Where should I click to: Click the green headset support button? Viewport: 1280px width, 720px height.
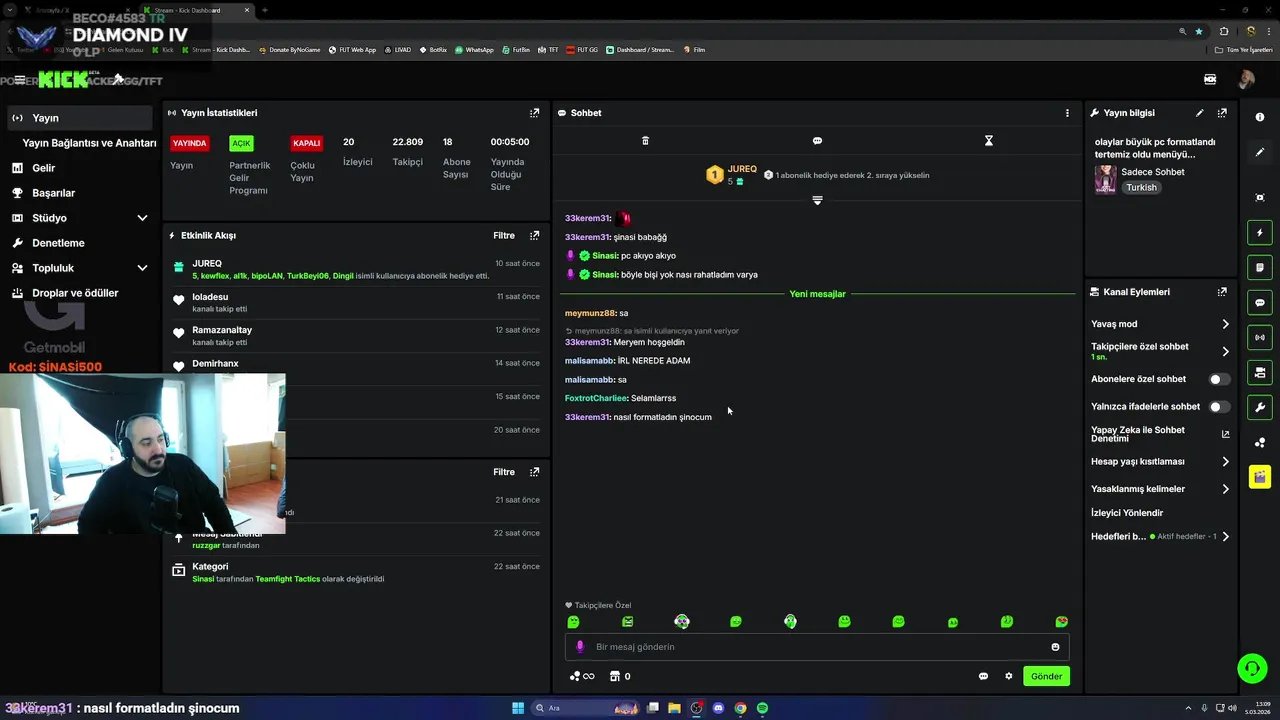[x=1251, y=668]
